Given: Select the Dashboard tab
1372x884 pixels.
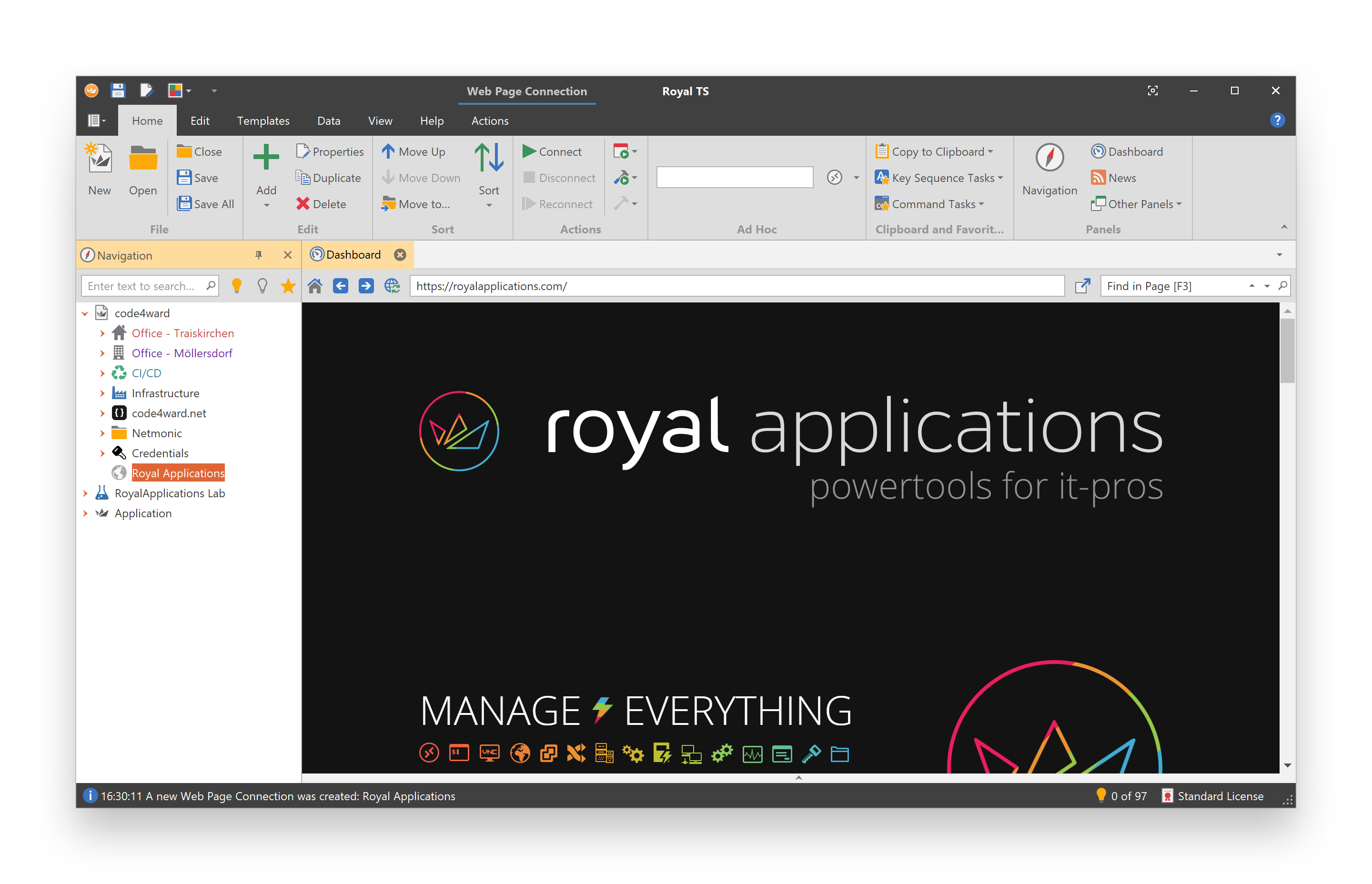Looking at the screenshot, I should click(355, 254).
